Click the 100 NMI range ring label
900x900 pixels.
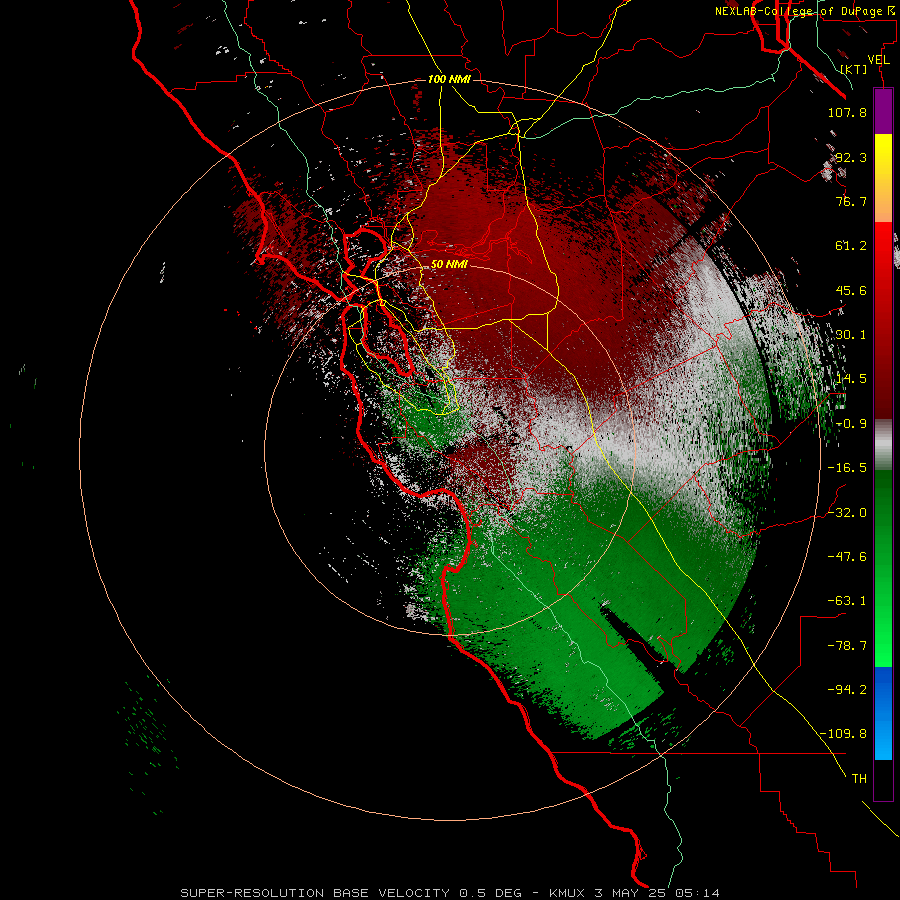click(x=449, y=79)
